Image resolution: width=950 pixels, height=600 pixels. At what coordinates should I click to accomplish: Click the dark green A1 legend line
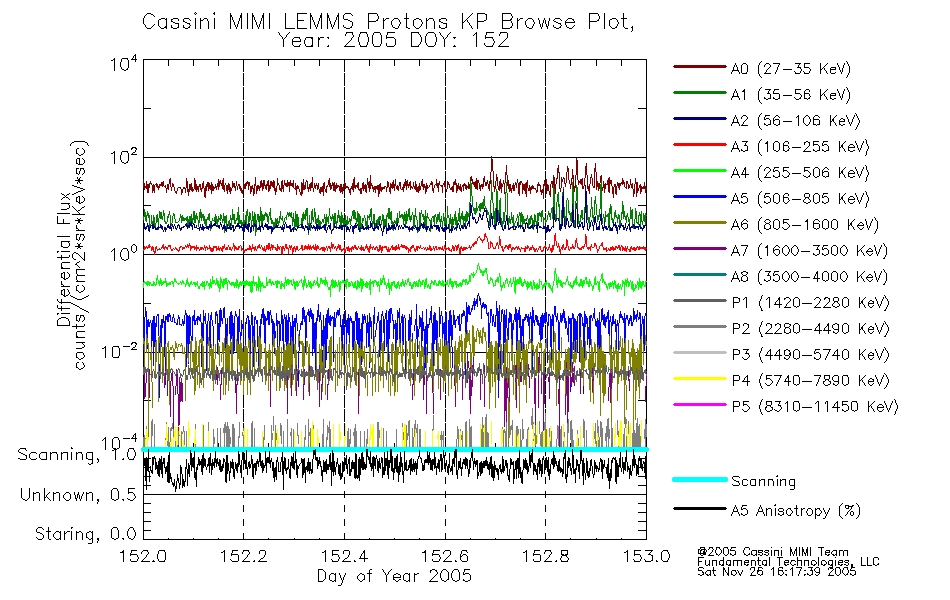[x=700, y=93]
